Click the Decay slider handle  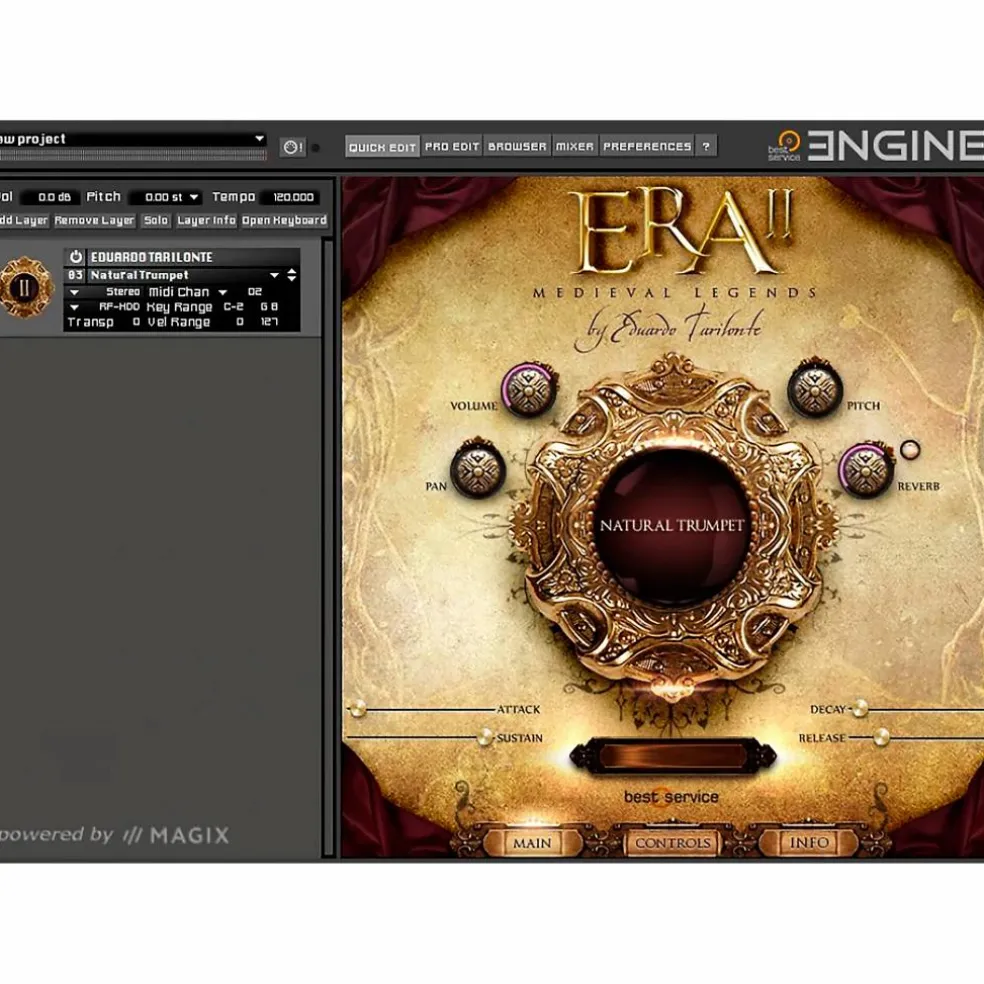click(860, 709)
